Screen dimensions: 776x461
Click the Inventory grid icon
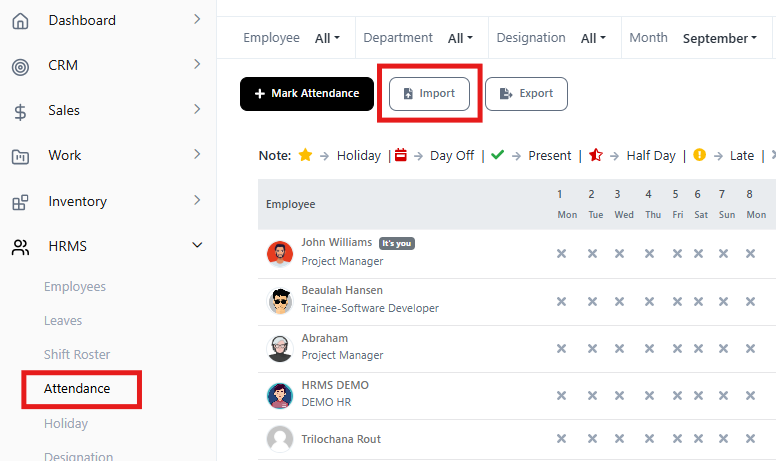[x=20, y=202]
